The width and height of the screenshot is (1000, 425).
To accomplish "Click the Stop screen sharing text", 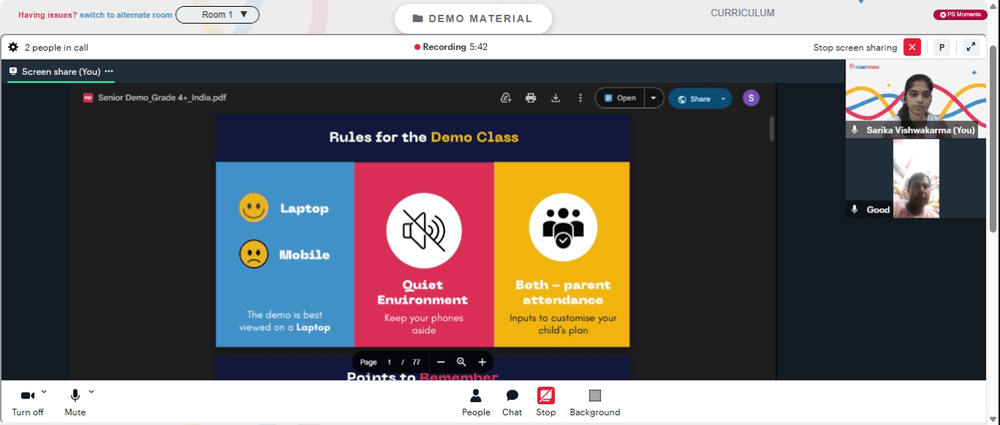I will click(x=855, y=47).
